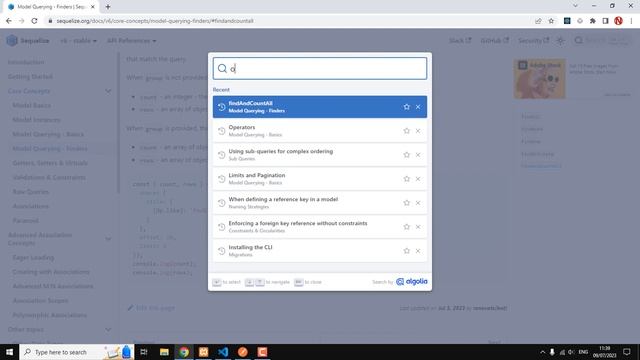Click the browser back arrow
This screenshot has height=360, width=640.
point(9,21)
